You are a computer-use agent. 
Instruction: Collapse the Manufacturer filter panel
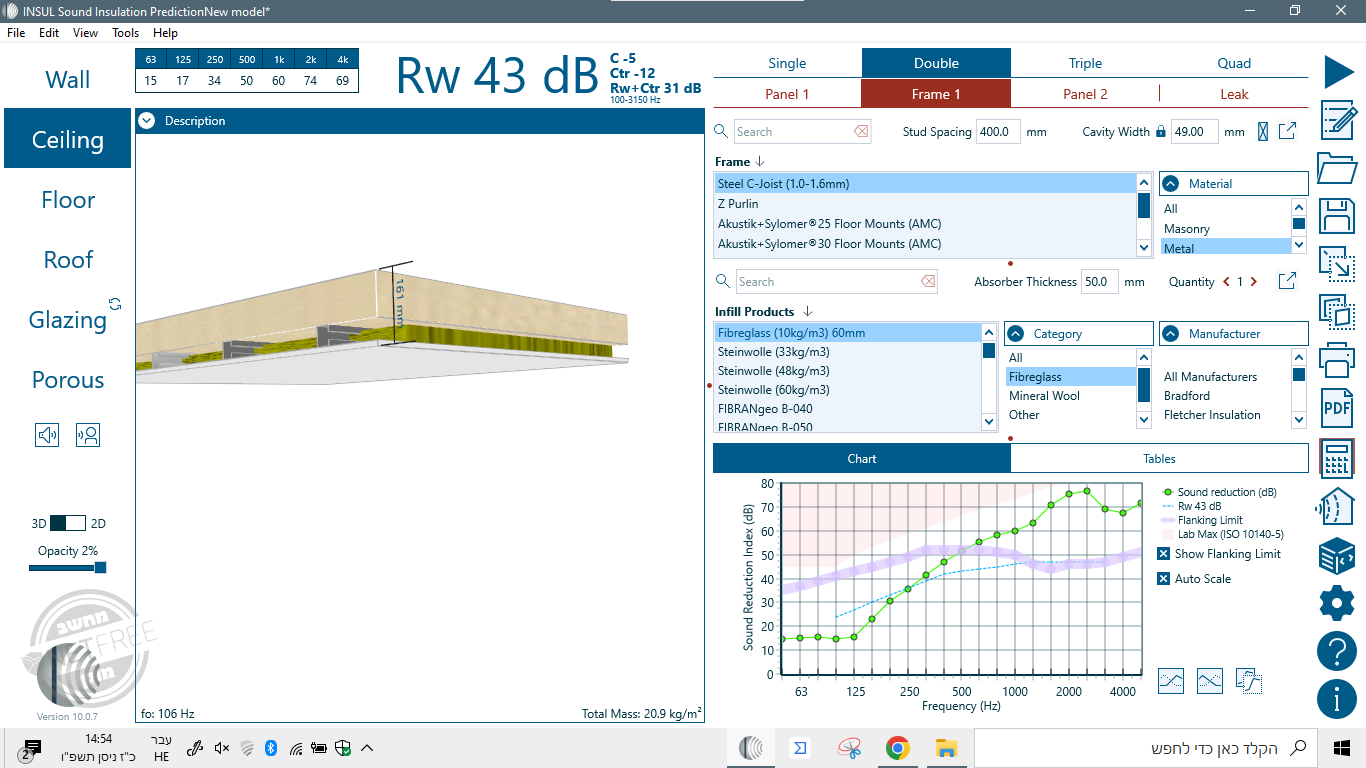tap(1170, 334)
